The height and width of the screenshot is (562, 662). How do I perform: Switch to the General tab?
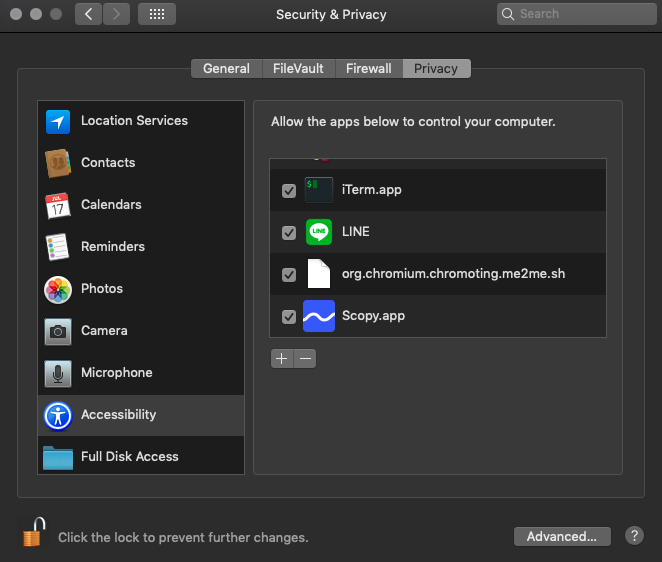coord(226,68)
